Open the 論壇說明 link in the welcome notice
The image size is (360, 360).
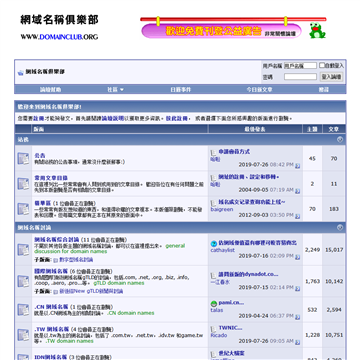(x=113, y=118)
